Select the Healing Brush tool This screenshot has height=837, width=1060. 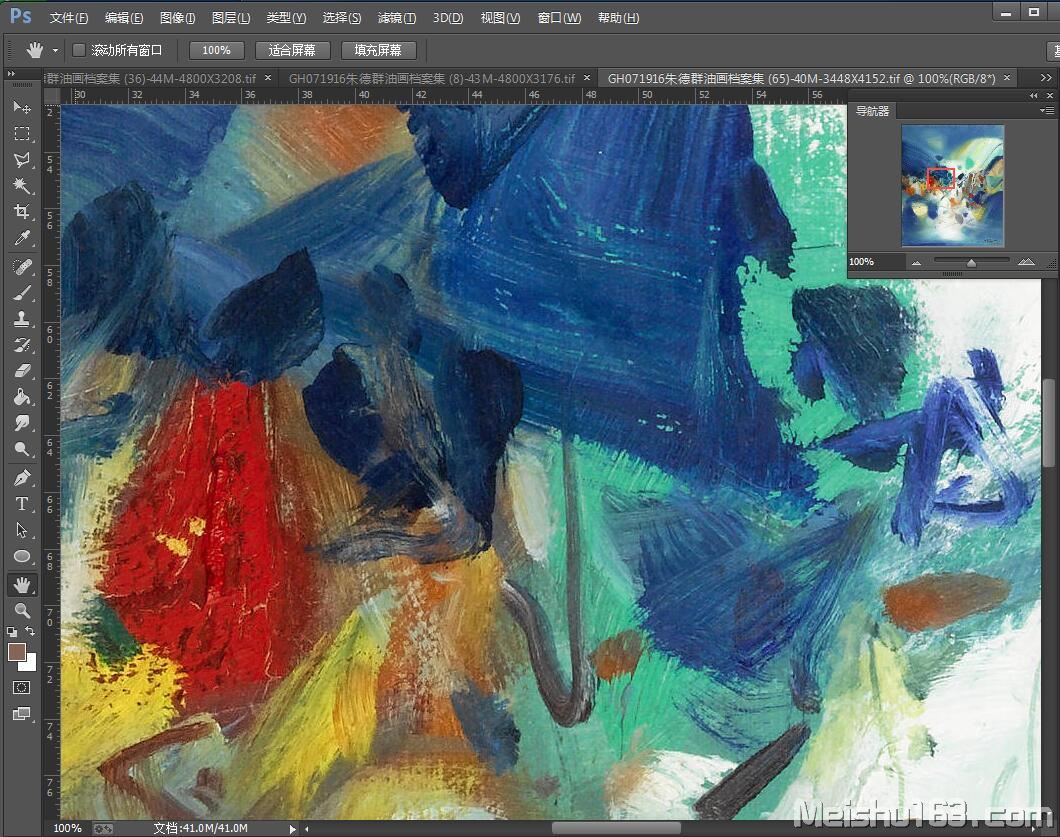[x=22, y=267]
